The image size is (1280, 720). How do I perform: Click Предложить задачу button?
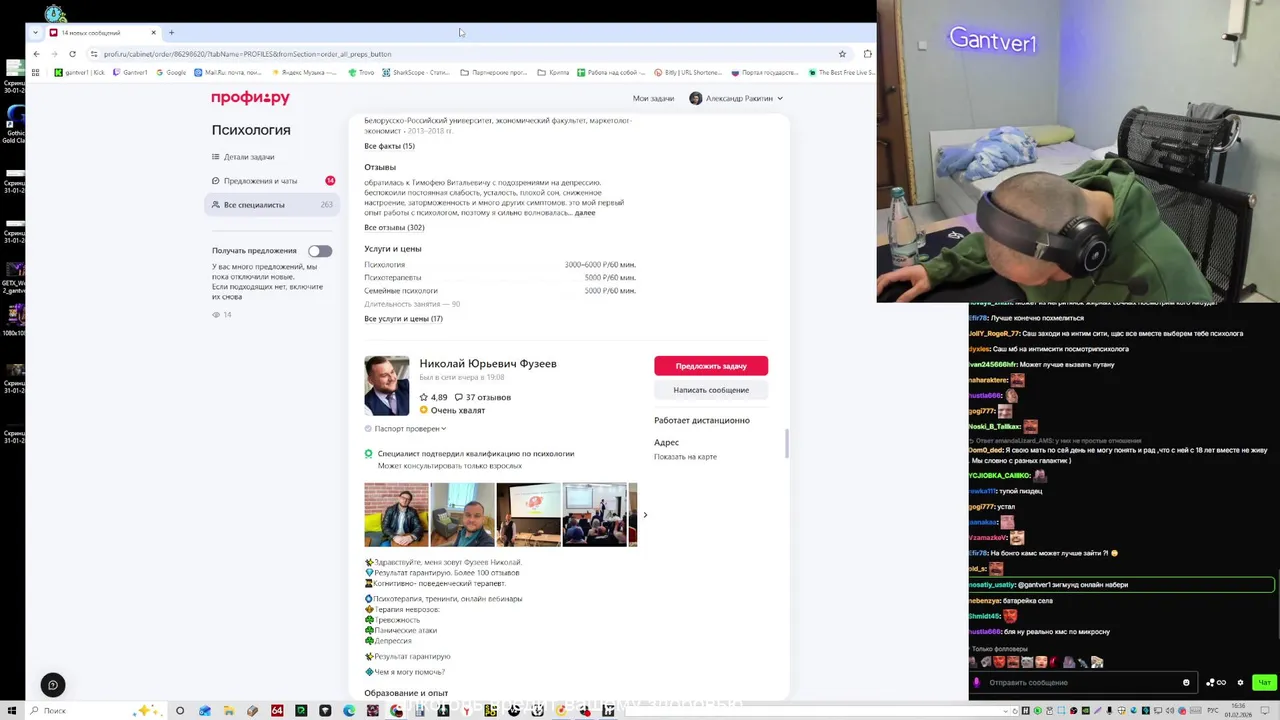pos(711,366)
